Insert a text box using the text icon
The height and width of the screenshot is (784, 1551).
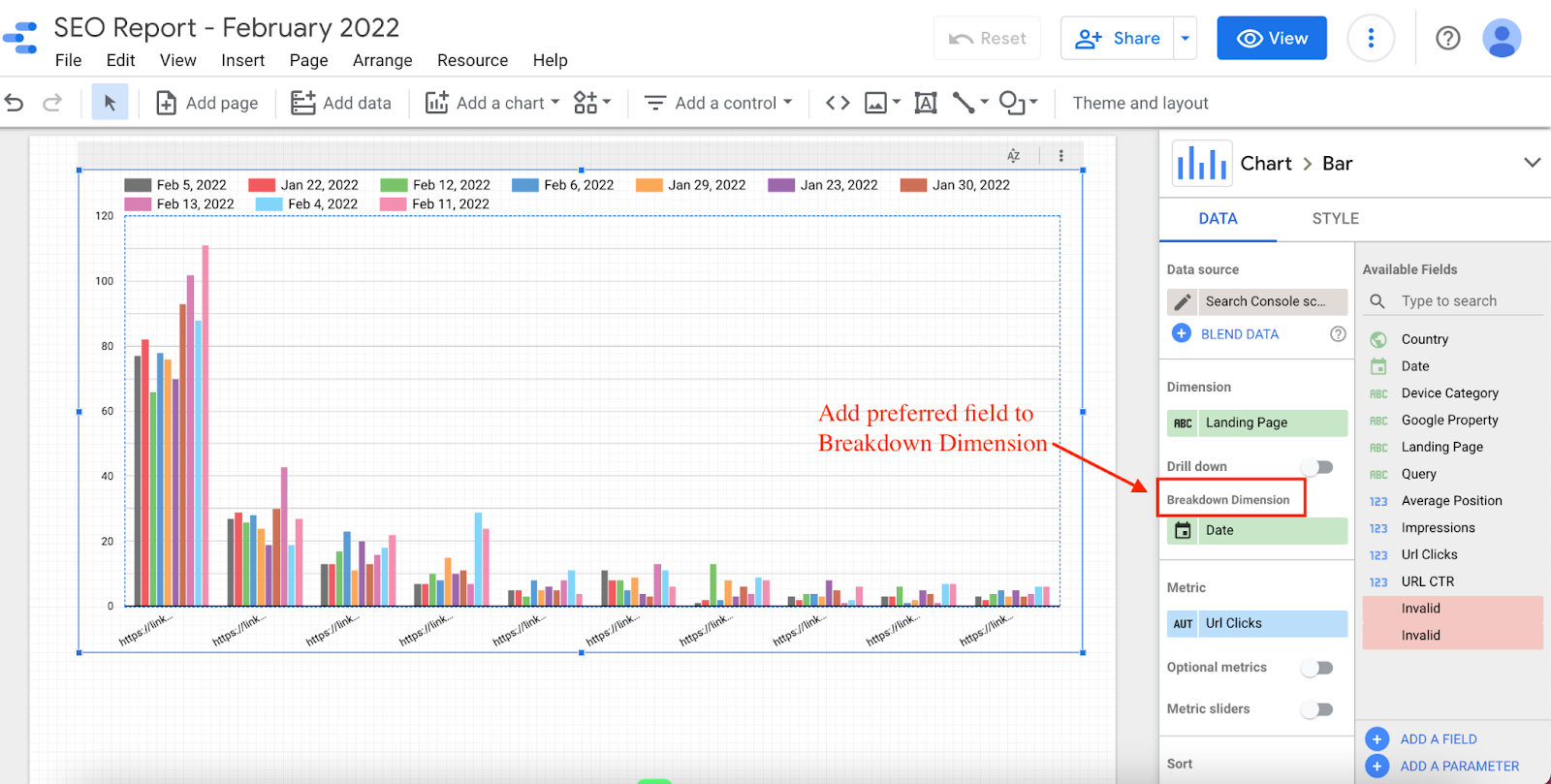pyautogui.click(x=926, y=103)
